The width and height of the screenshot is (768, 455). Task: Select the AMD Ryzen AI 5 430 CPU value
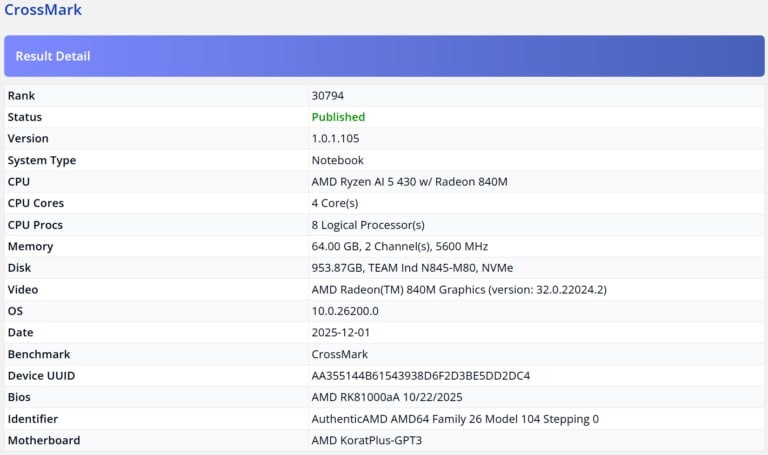coord(409,182)
